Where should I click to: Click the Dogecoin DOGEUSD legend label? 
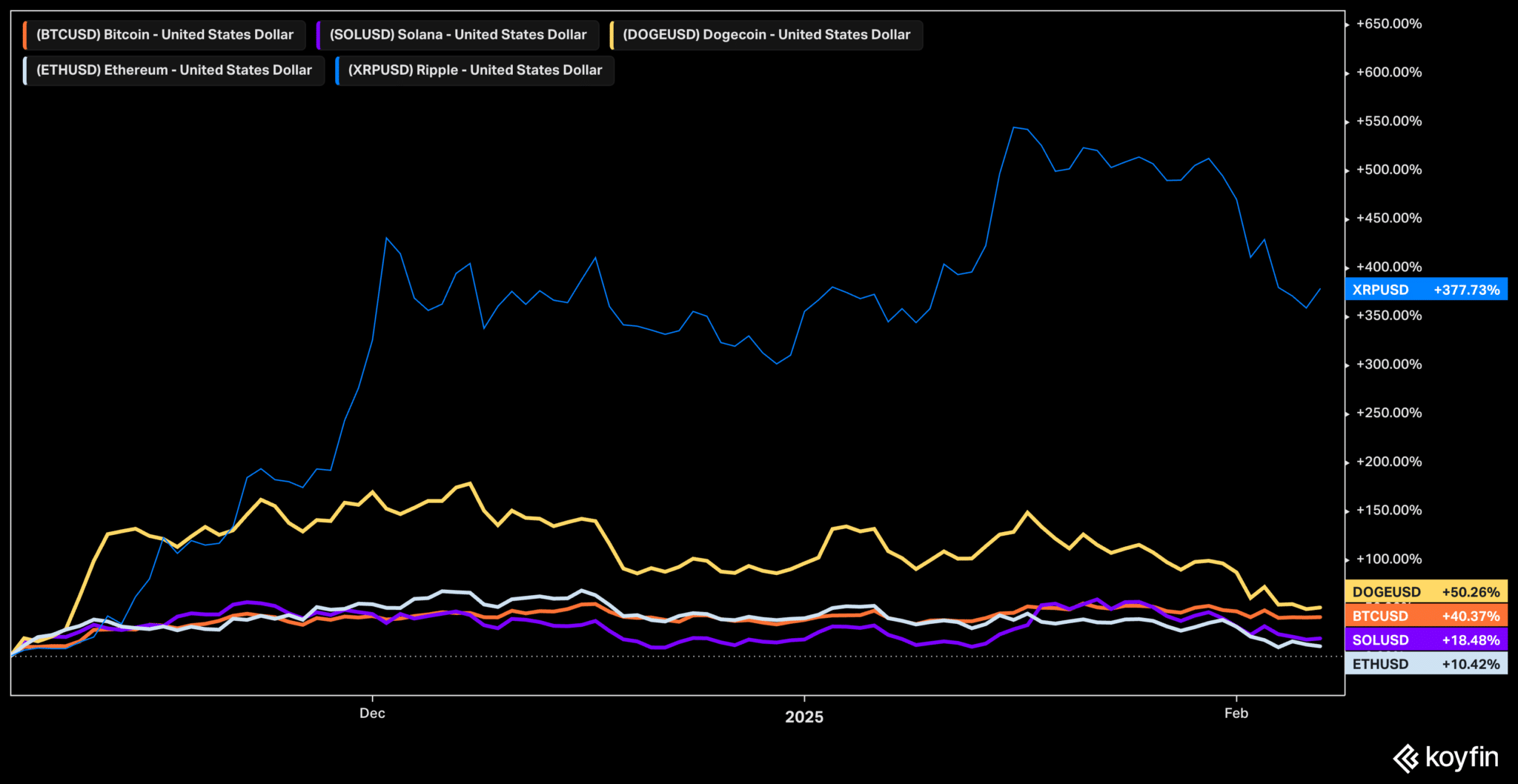[766, 35]
